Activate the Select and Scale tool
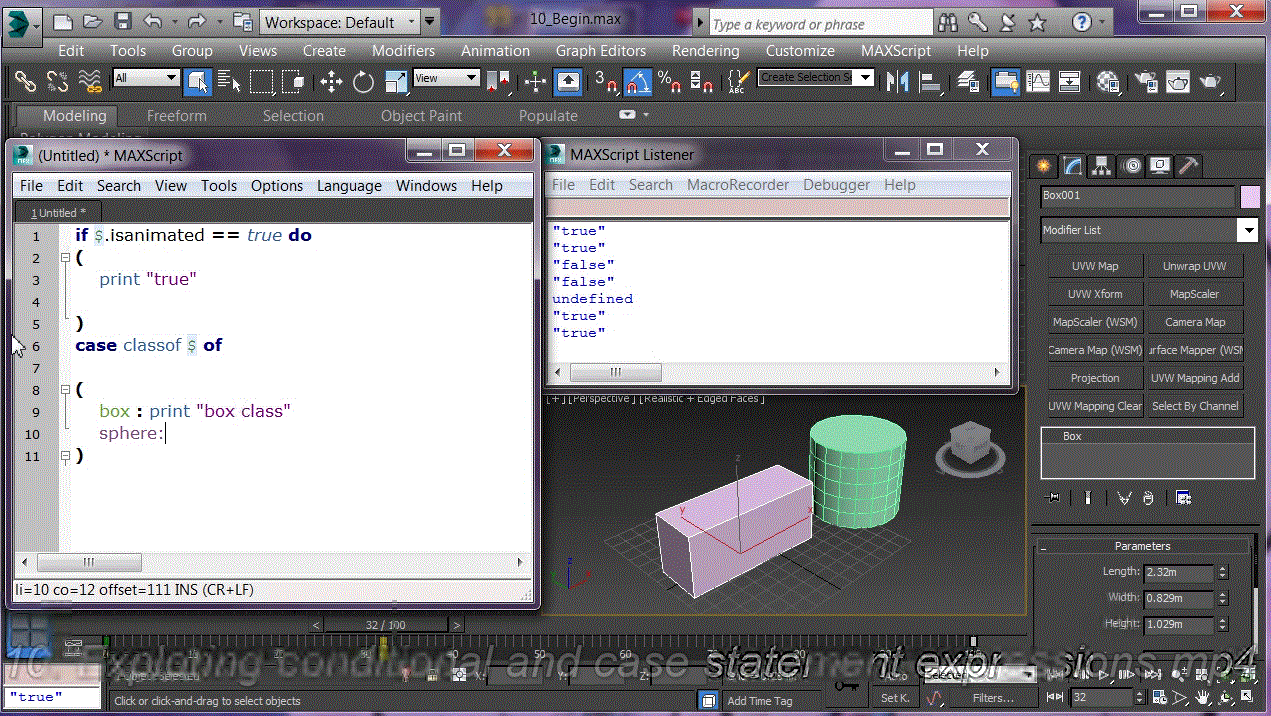1271x716 pixels. point(396,81)
